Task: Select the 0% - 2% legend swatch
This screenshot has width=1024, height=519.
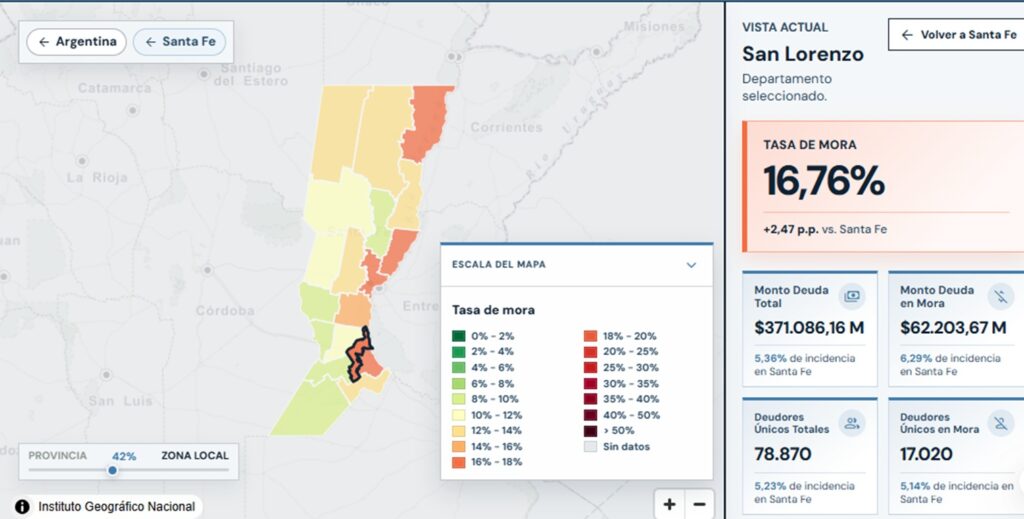Action: (x=459, y=336)
